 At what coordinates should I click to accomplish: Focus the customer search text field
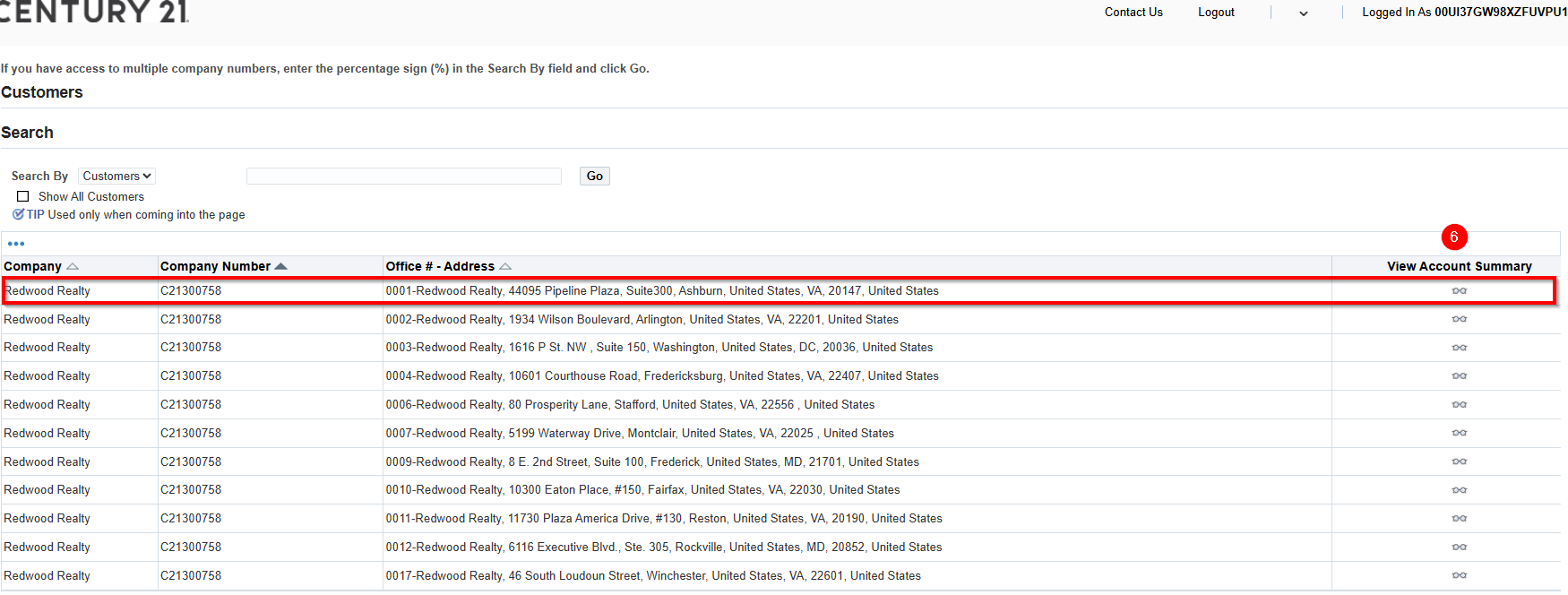(404, 176)
